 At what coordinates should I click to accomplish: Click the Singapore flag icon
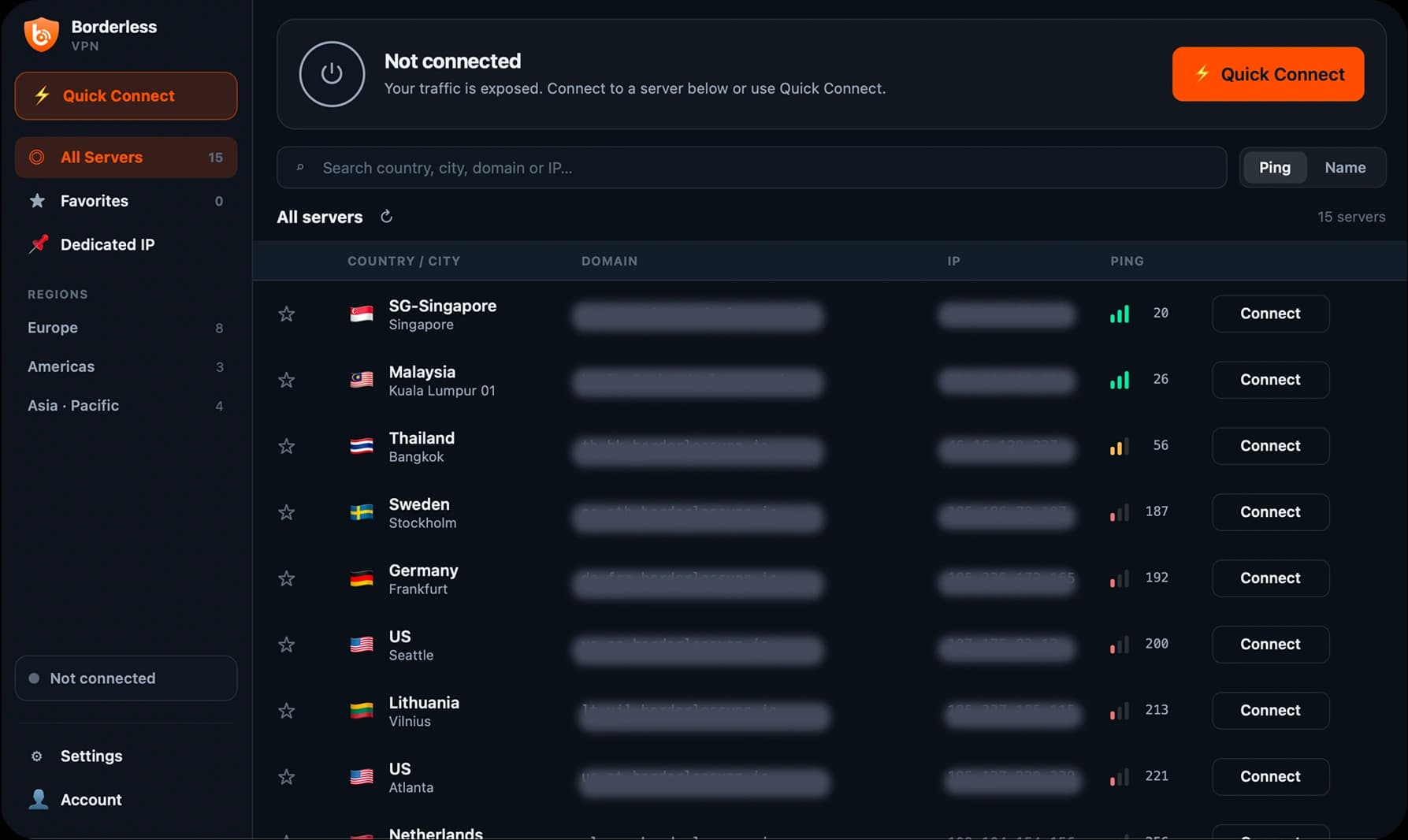[362, 314]
